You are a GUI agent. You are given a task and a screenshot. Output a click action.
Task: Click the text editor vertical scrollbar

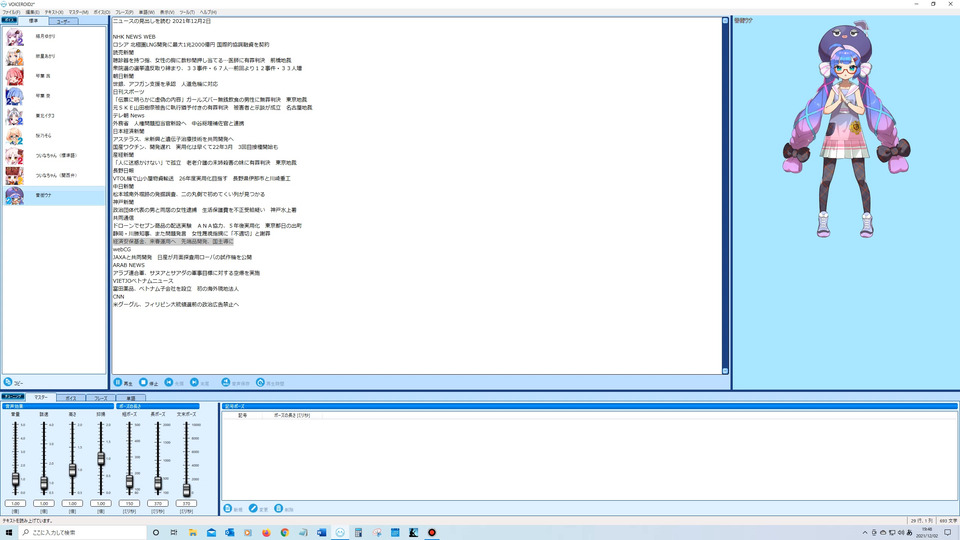[725, 196]
